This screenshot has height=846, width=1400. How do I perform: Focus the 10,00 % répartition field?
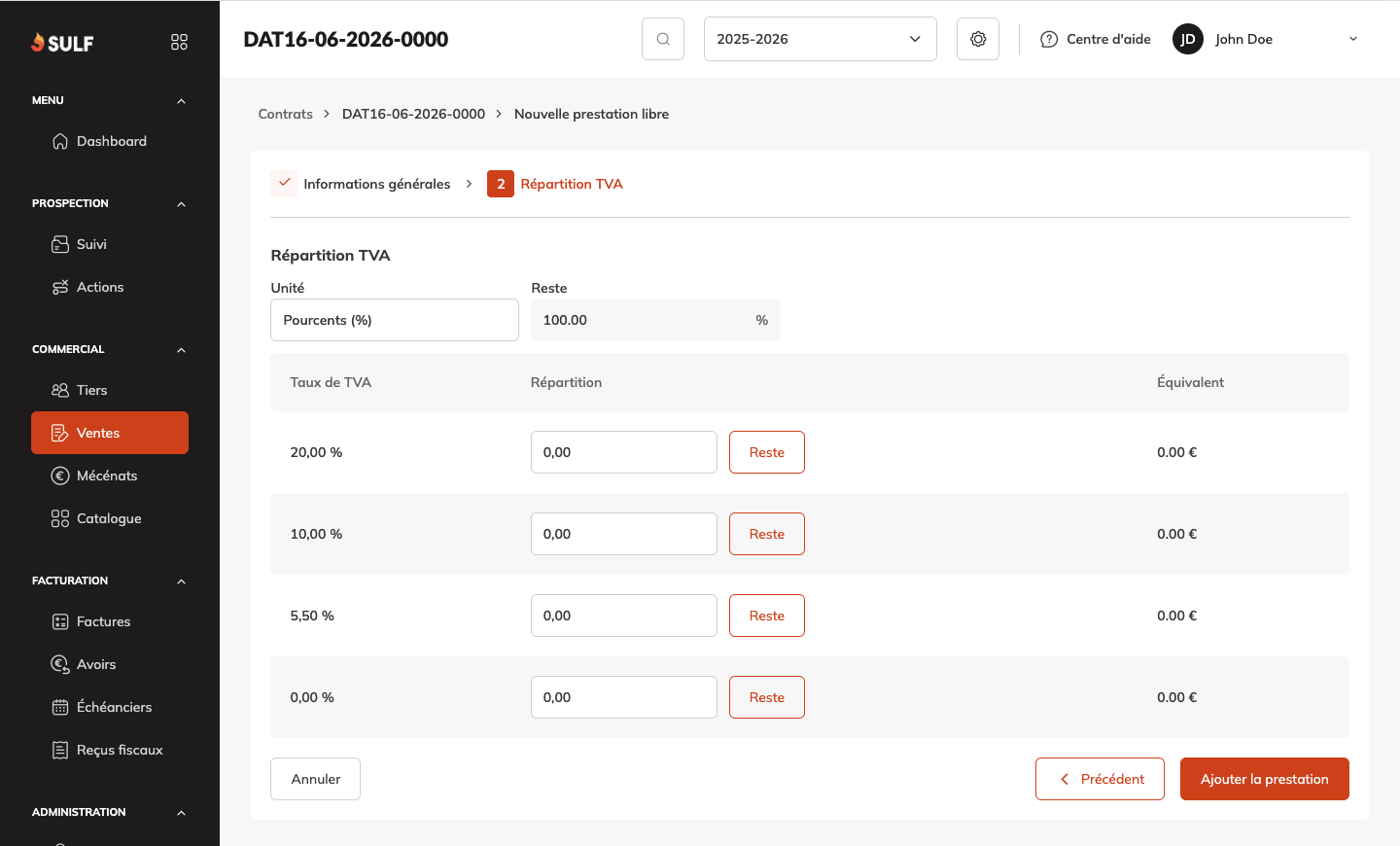point(624,534)
